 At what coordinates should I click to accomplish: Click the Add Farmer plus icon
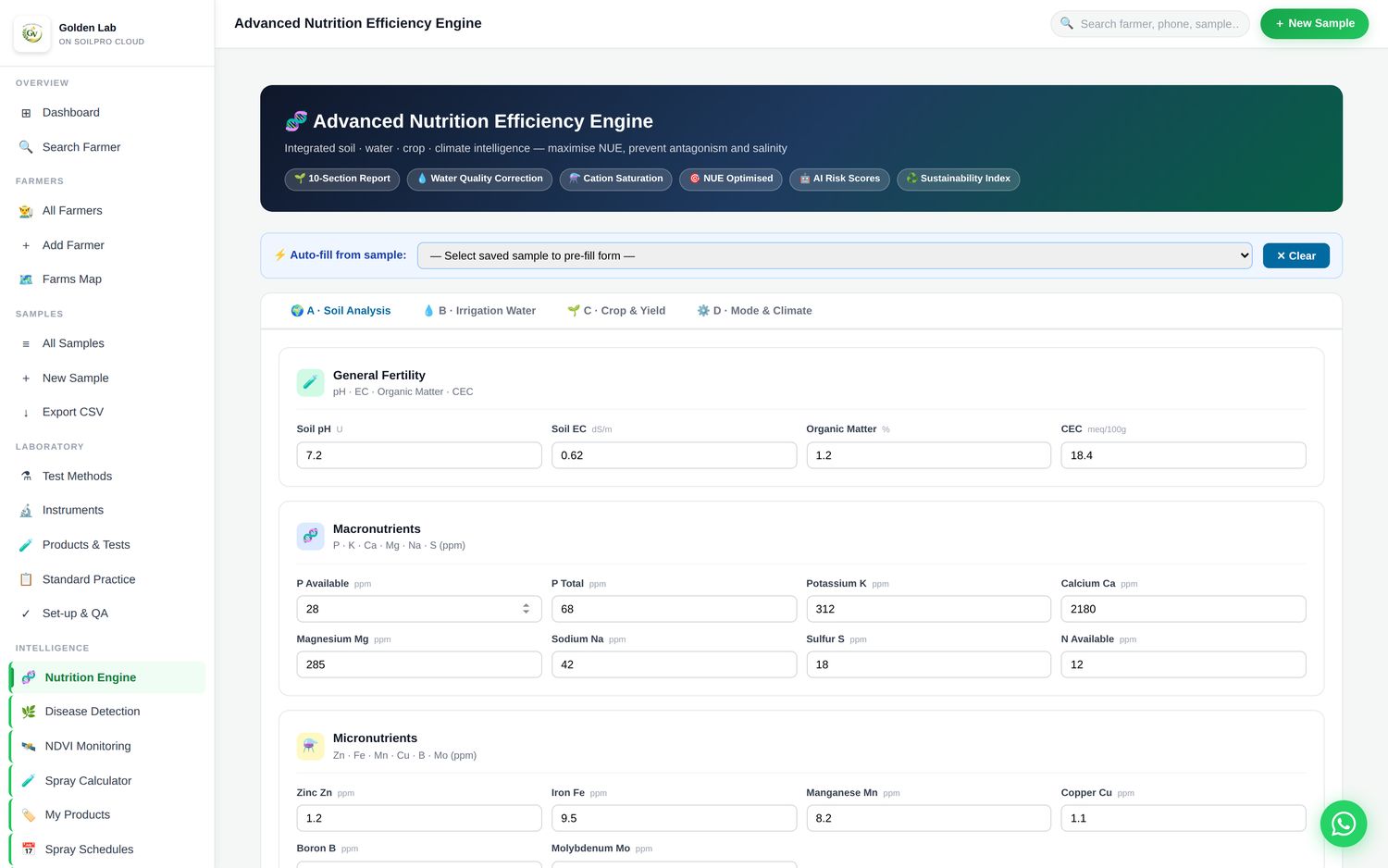pyautogui.click(x=26, y=245)
